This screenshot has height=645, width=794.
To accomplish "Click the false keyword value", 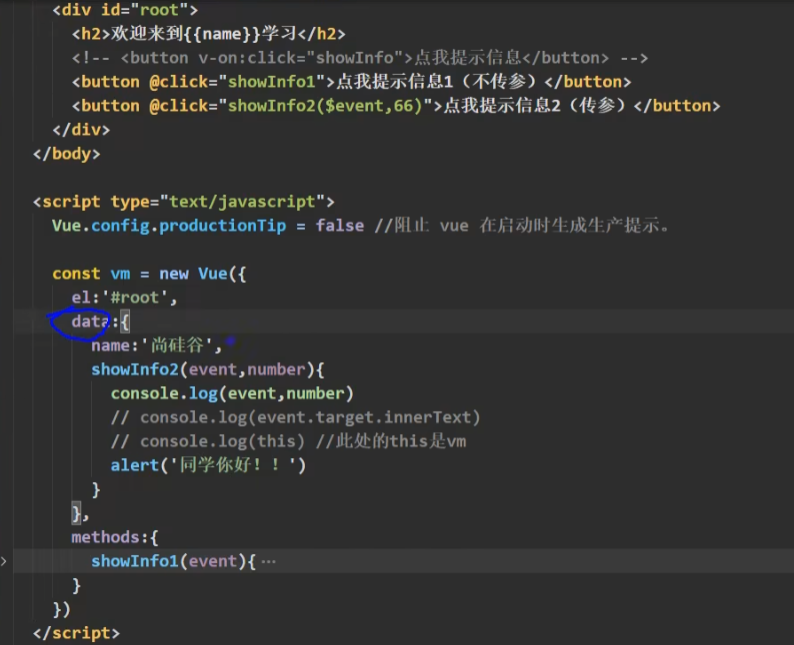I will pos(339,226).
